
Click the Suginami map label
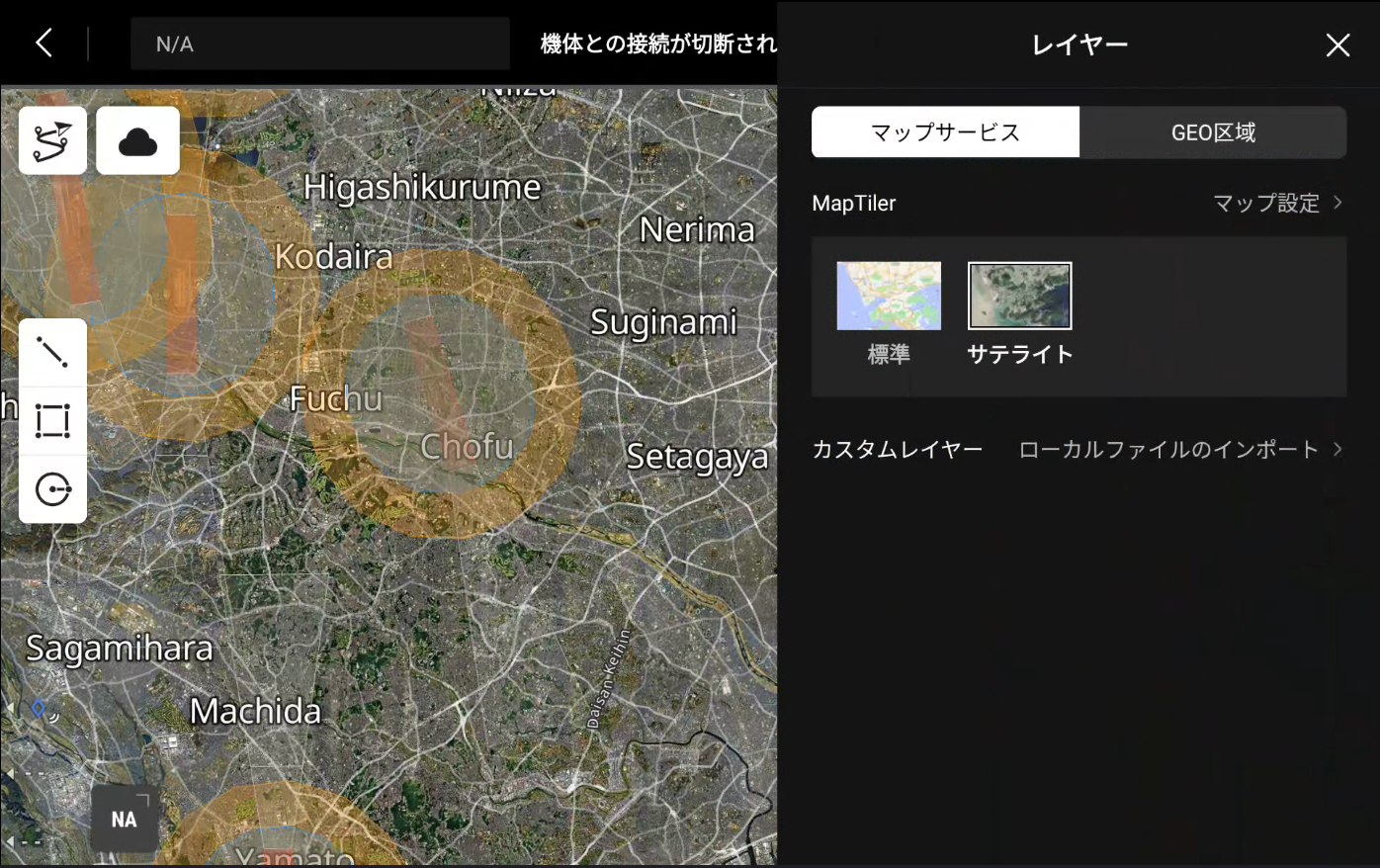(x=664, y=322)
